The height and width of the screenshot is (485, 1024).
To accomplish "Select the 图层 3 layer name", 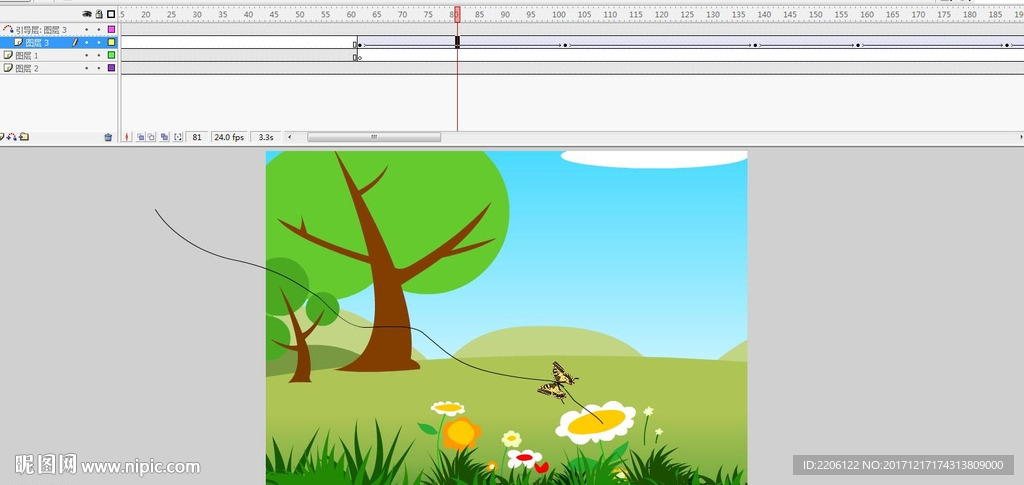I will 37,42.
